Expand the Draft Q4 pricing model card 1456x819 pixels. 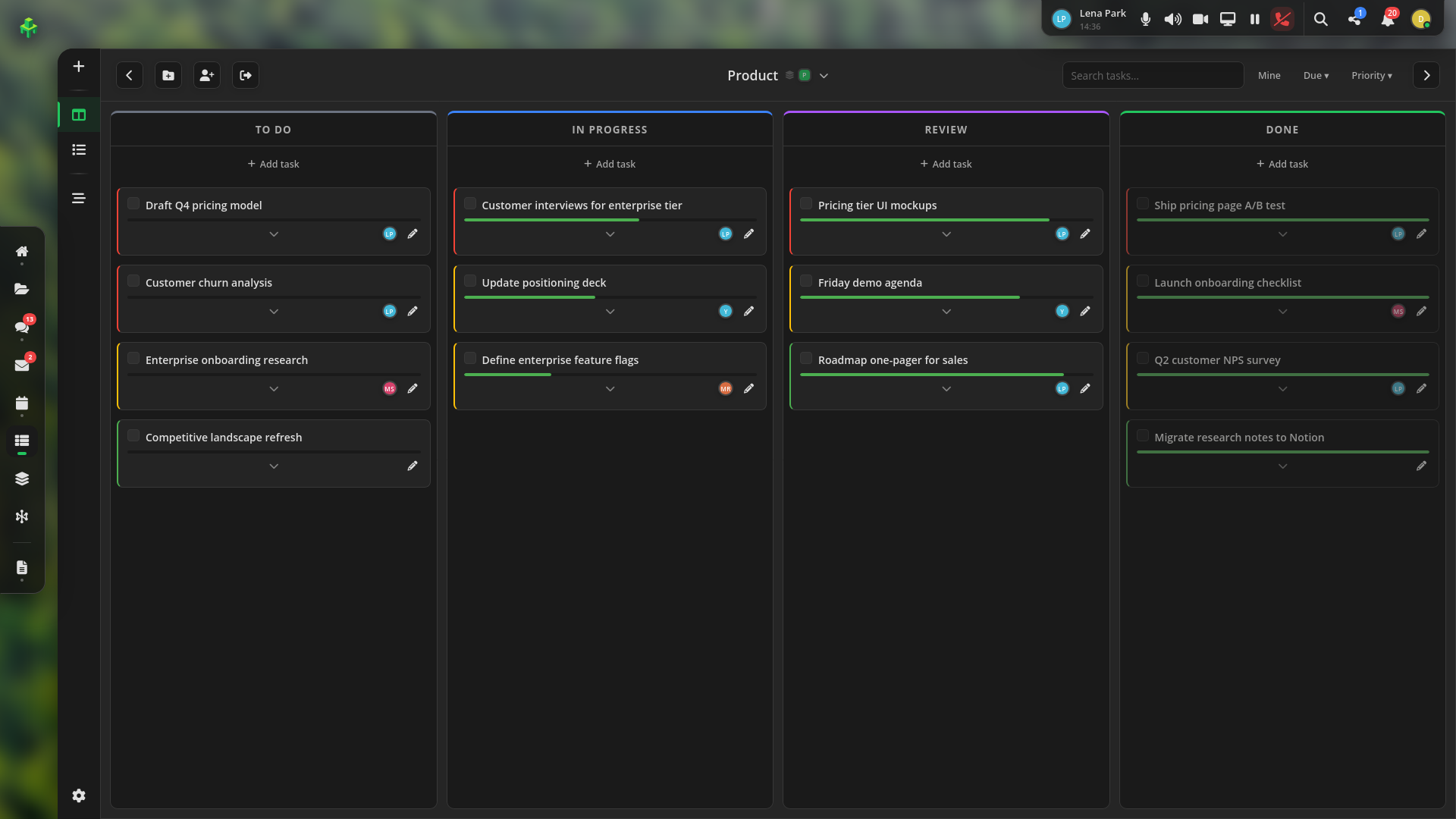coord(274,234)
